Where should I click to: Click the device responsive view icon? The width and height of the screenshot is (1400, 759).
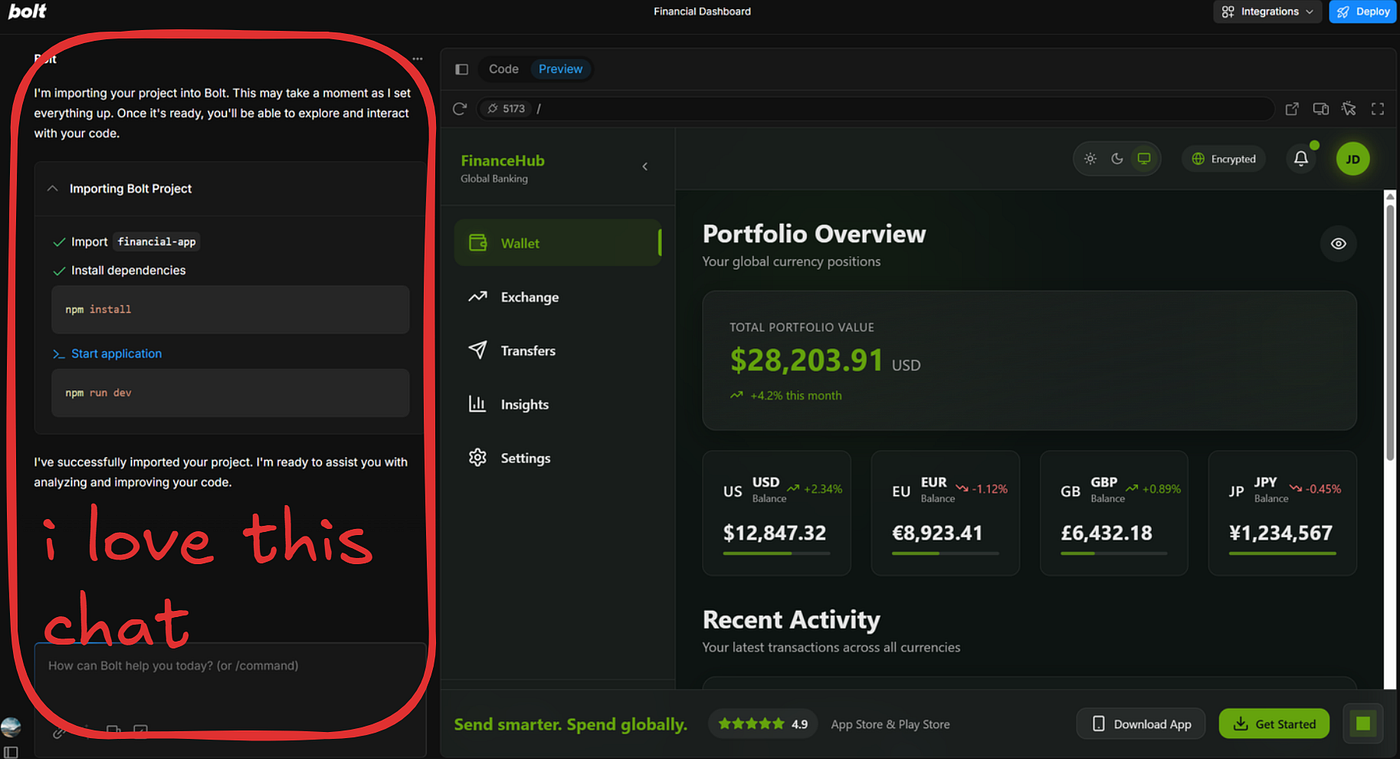click(1321, 108)
